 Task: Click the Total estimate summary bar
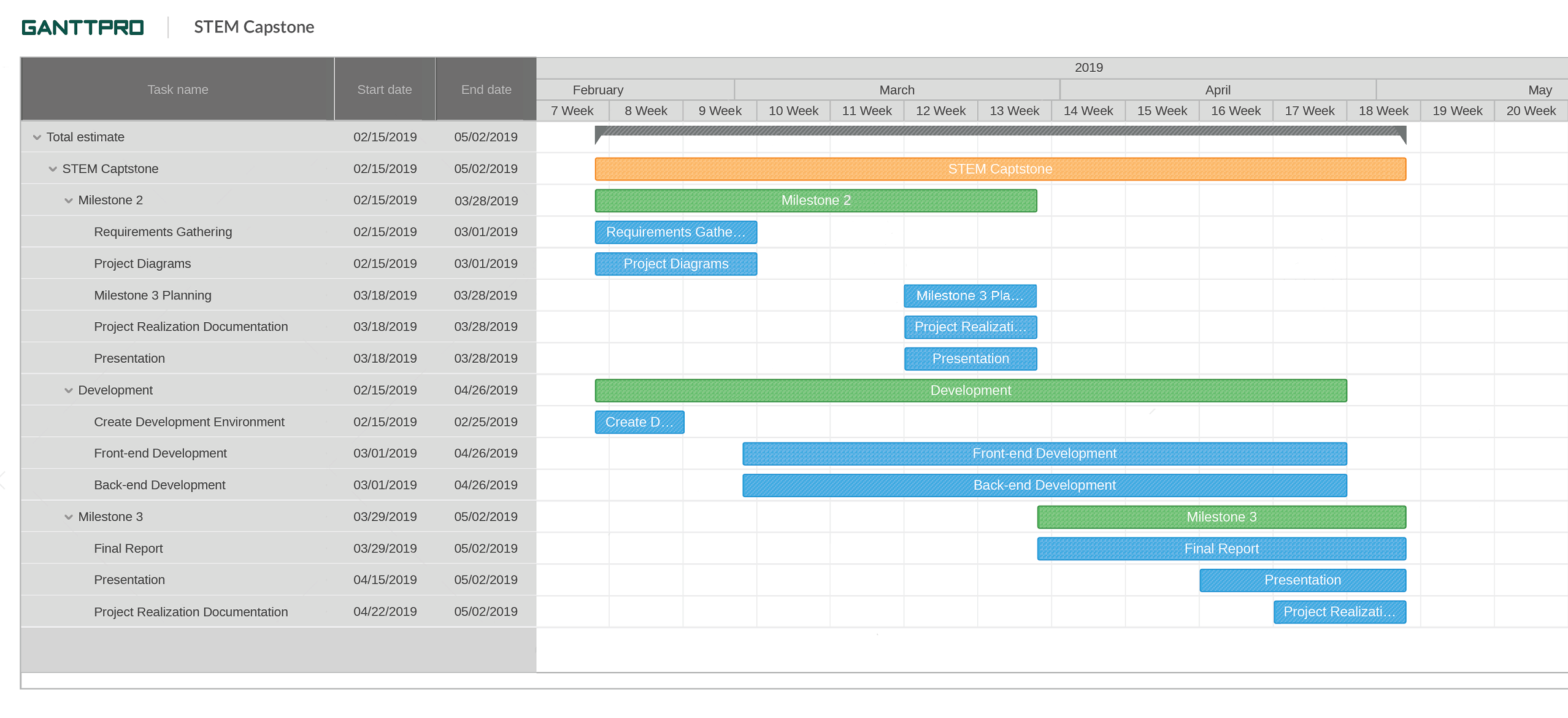(1000, 131)
